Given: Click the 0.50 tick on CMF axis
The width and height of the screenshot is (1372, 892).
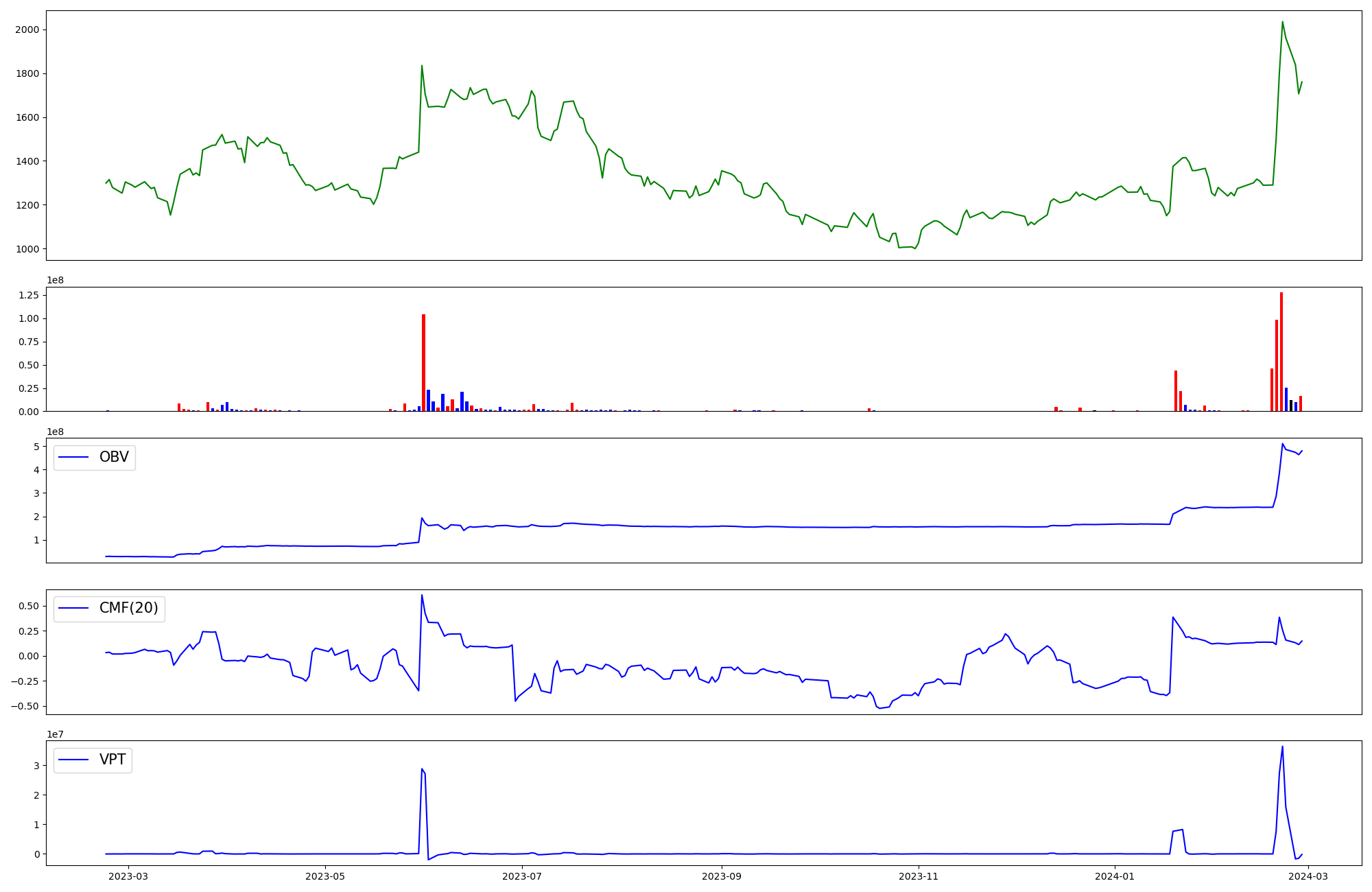Looking at the screenshot, I should tap(28, 606).
